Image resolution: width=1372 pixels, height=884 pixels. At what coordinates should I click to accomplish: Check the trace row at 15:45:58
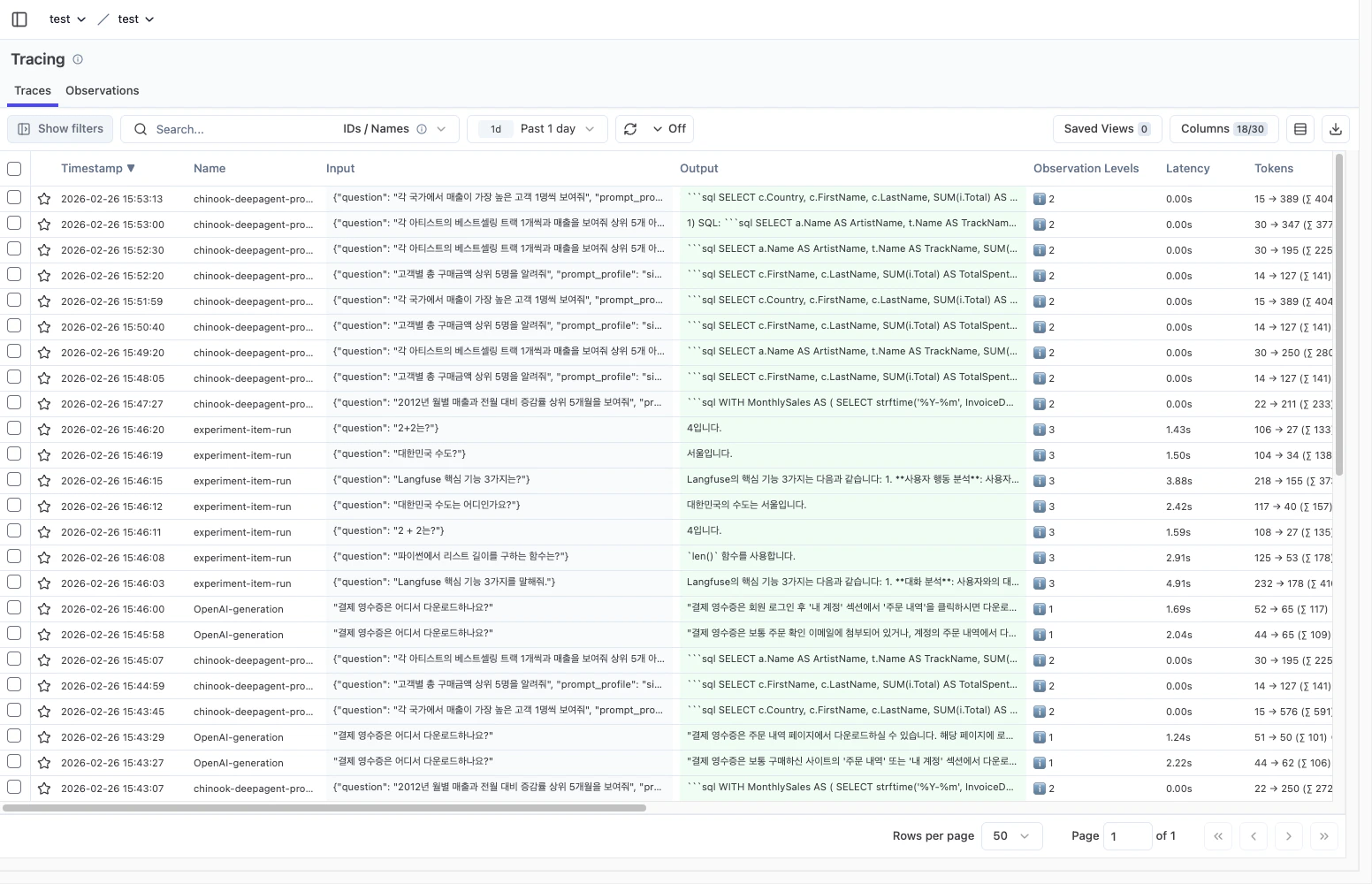click(x=14, y=633)
